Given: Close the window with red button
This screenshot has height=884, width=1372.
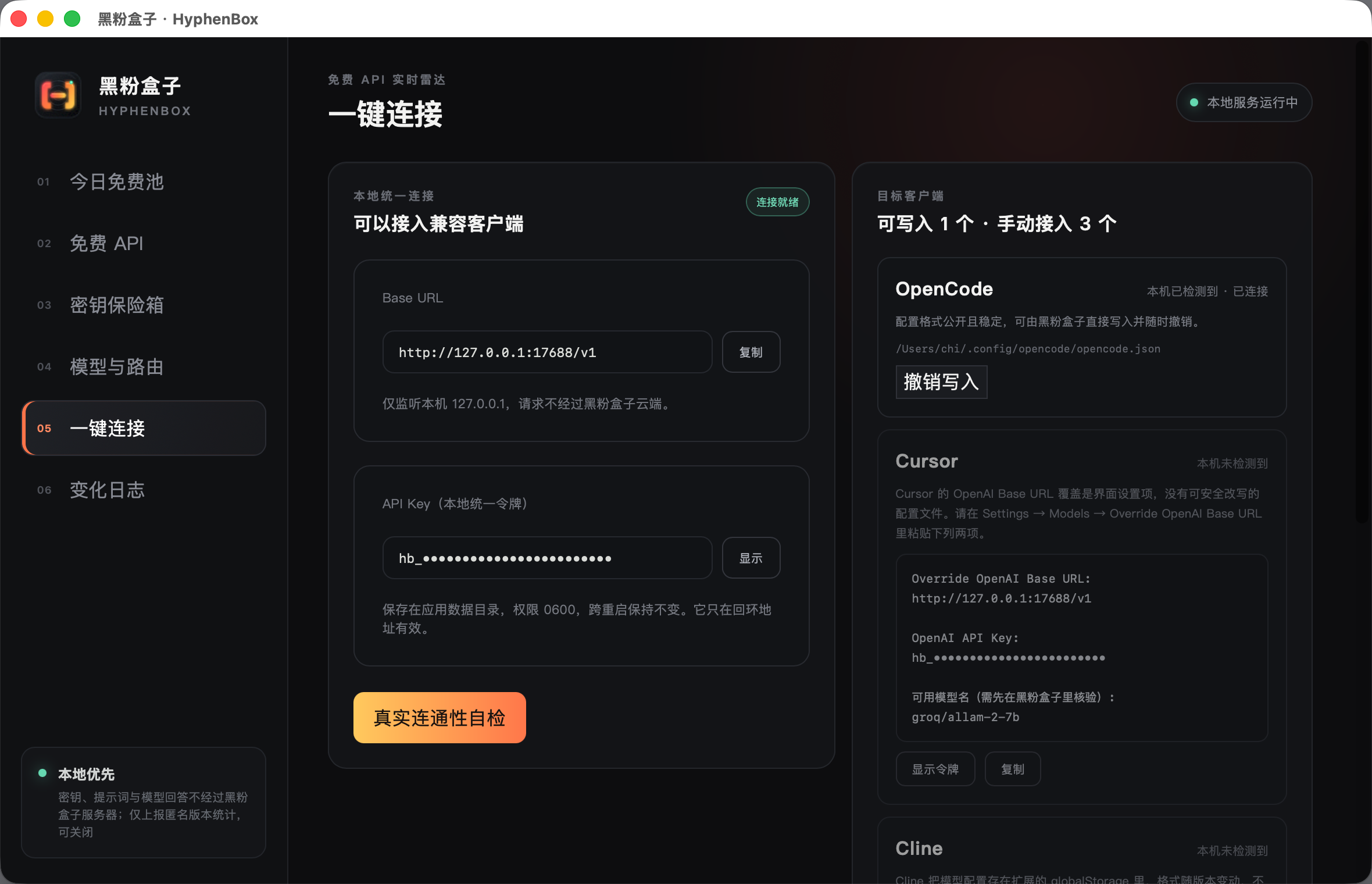Looking at the screenshot, I should [x=19, y=19].
